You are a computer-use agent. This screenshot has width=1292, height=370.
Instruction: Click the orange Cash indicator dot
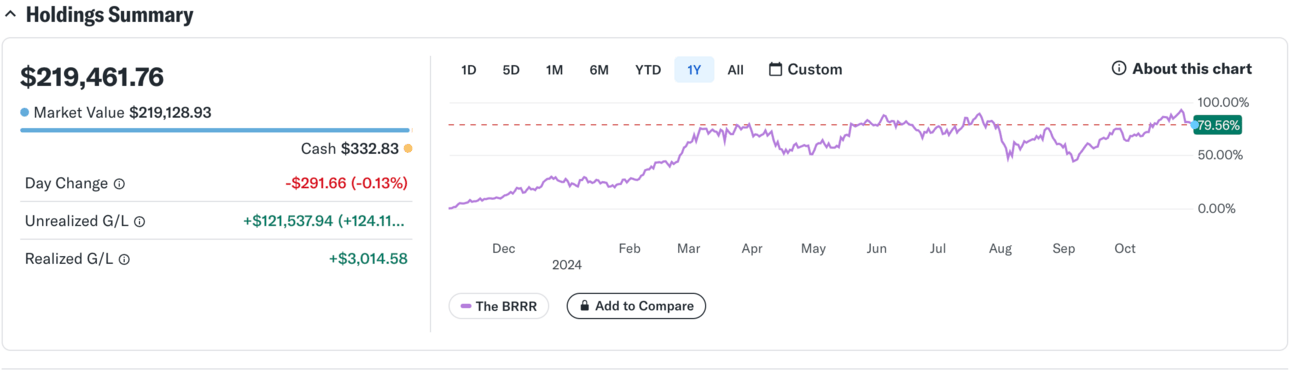pyautogui.click(x=407, y=149)
